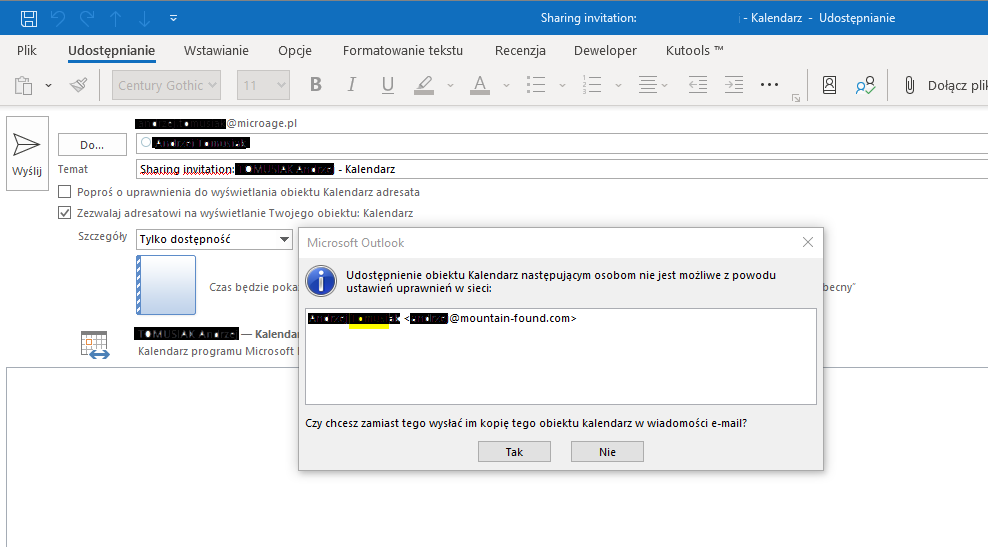Switch to the Formatowanie tekstu tab
The width and height of the screenshot is (988, 547).
point(403,50)
